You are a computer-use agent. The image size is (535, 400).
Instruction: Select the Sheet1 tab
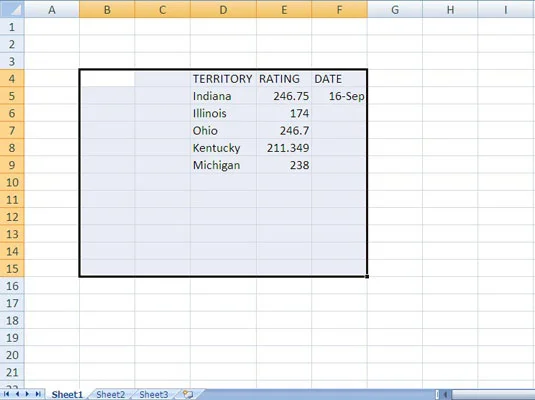(x=67, y=395)
